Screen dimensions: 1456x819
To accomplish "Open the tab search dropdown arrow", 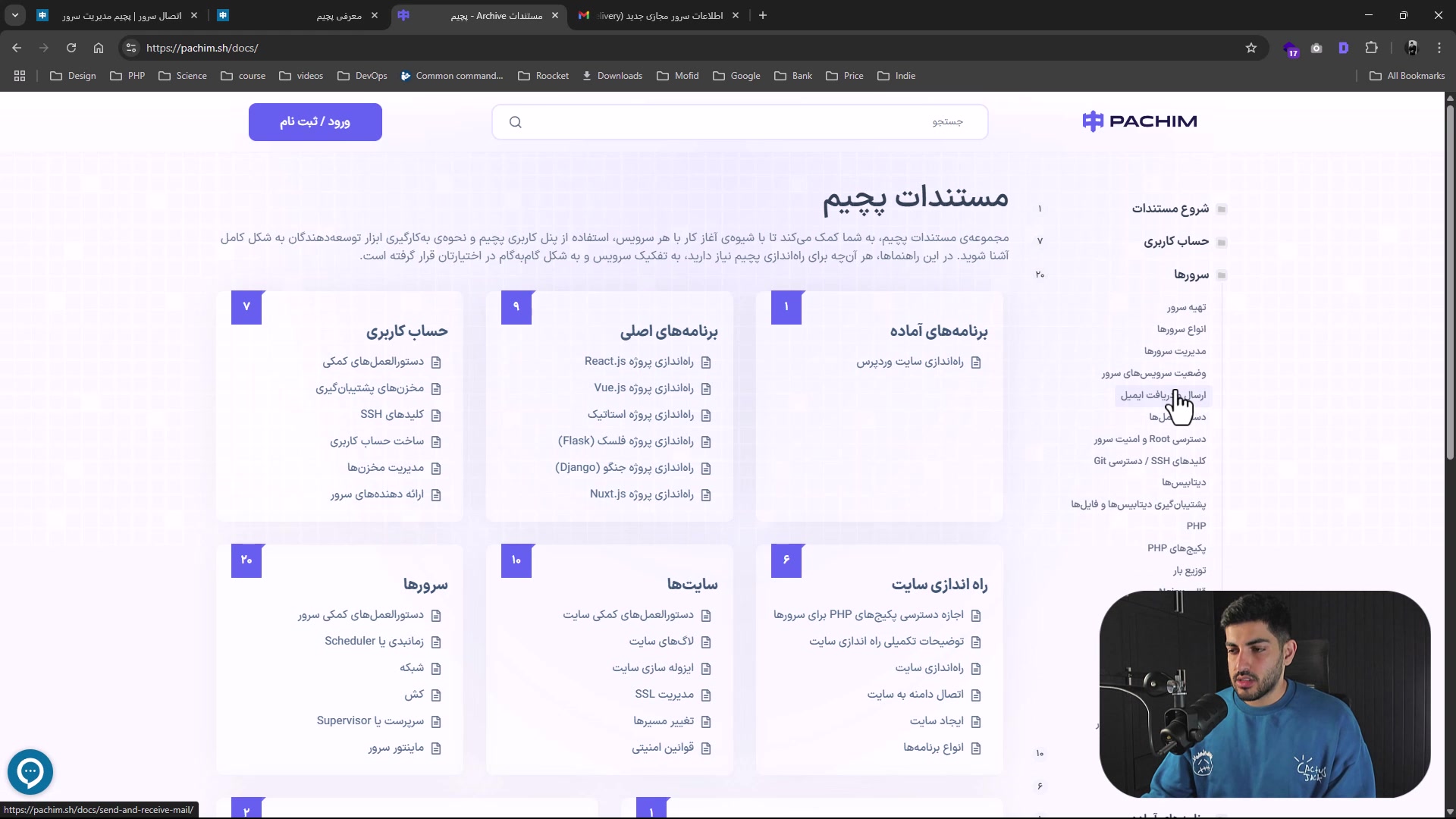I will point(15,15).
